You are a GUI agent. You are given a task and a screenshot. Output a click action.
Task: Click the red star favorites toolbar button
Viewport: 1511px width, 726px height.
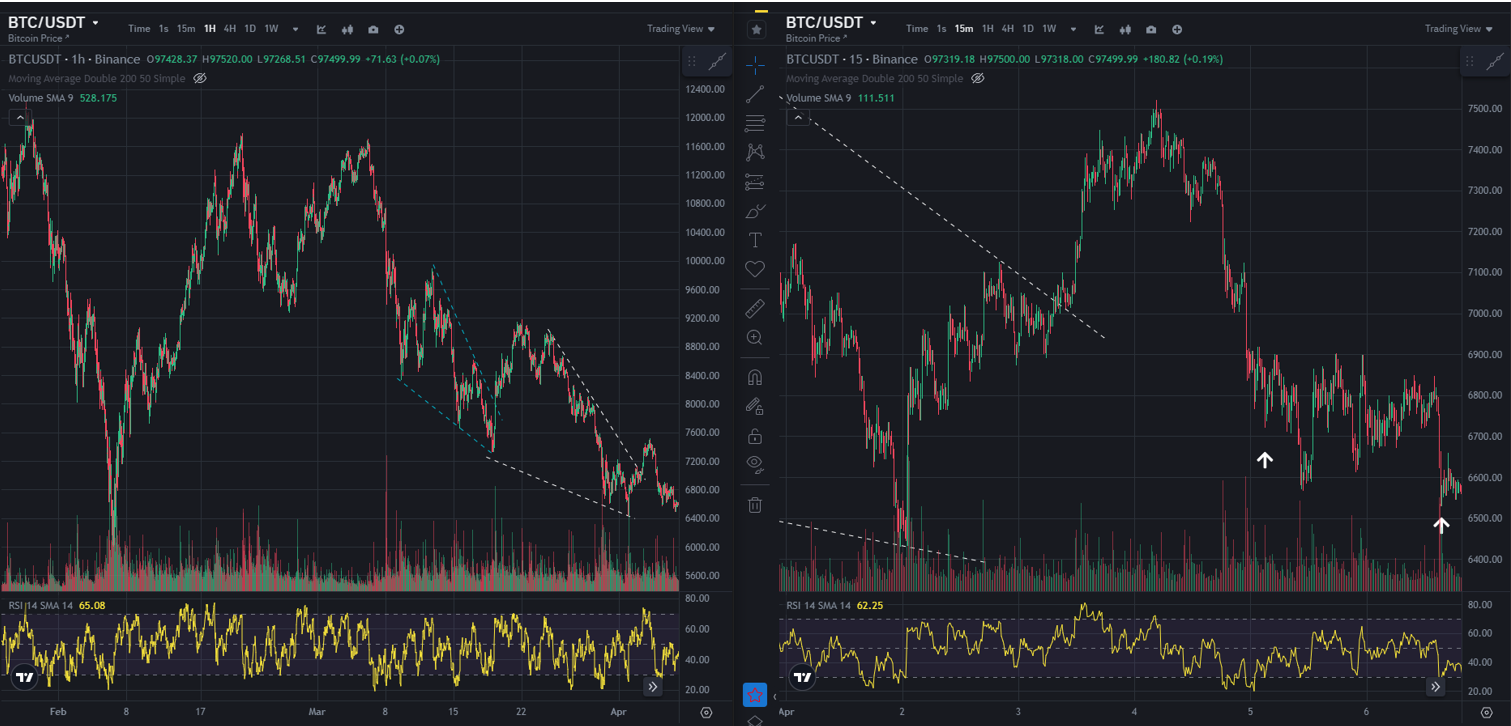[755, 694]
